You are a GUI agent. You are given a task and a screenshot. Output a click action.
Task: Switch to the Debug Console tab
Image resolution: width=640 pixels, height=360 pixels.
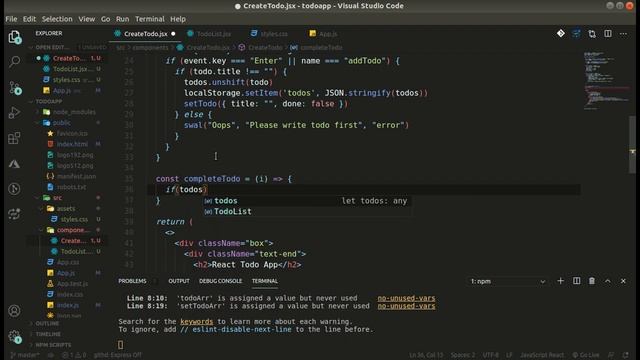coord(220,281)
